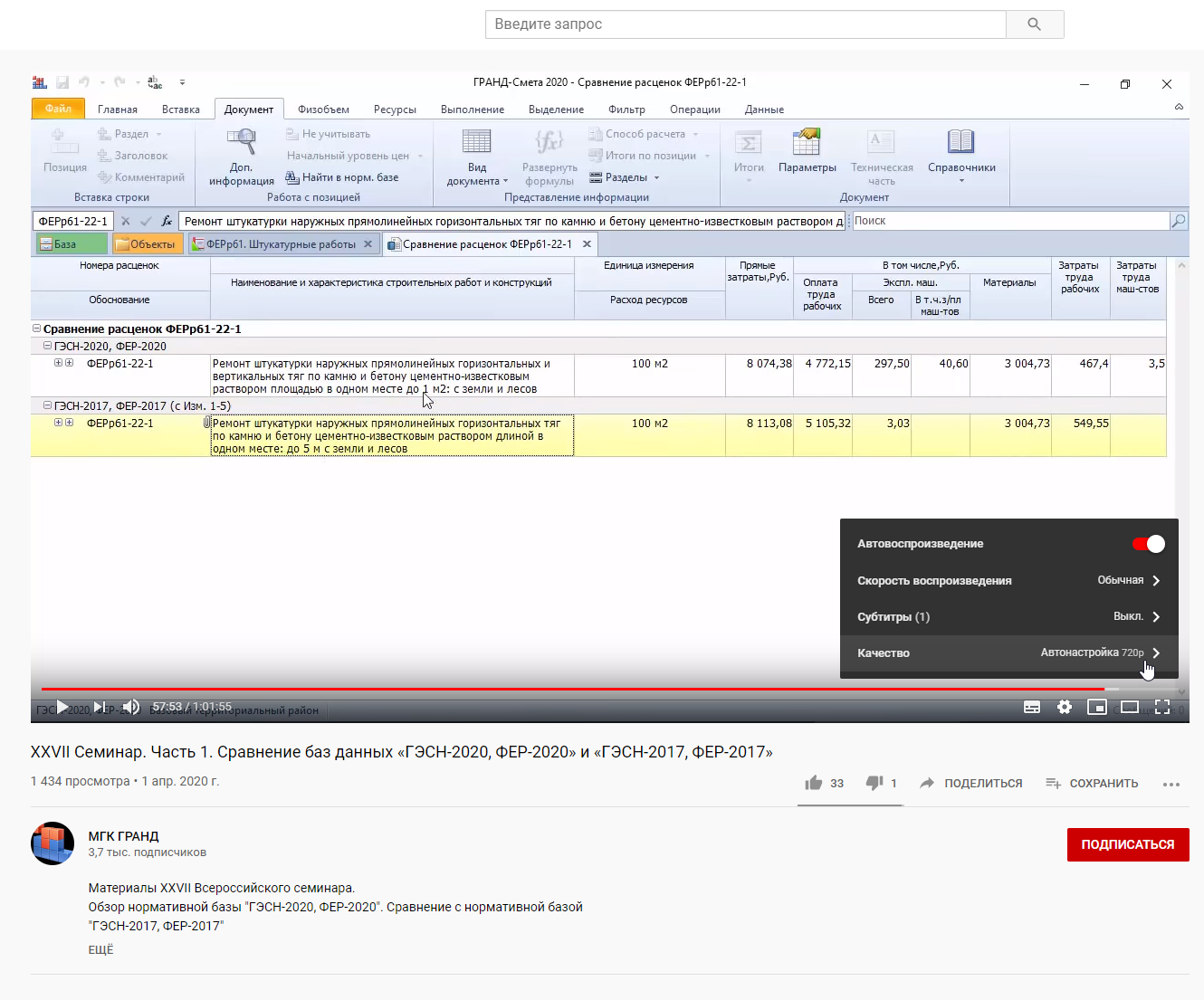This screenshot has height=1000, width=1204.
Task: Open the МГК ГРАНД channel name link
Action: pos(123,836)
